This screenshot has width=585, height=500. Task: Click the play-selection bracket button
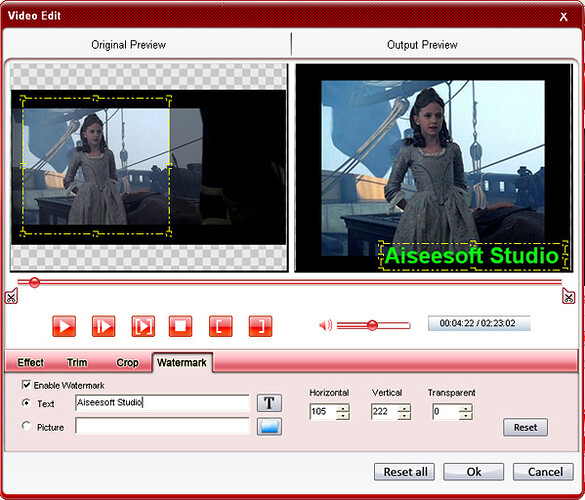(143, 326)
